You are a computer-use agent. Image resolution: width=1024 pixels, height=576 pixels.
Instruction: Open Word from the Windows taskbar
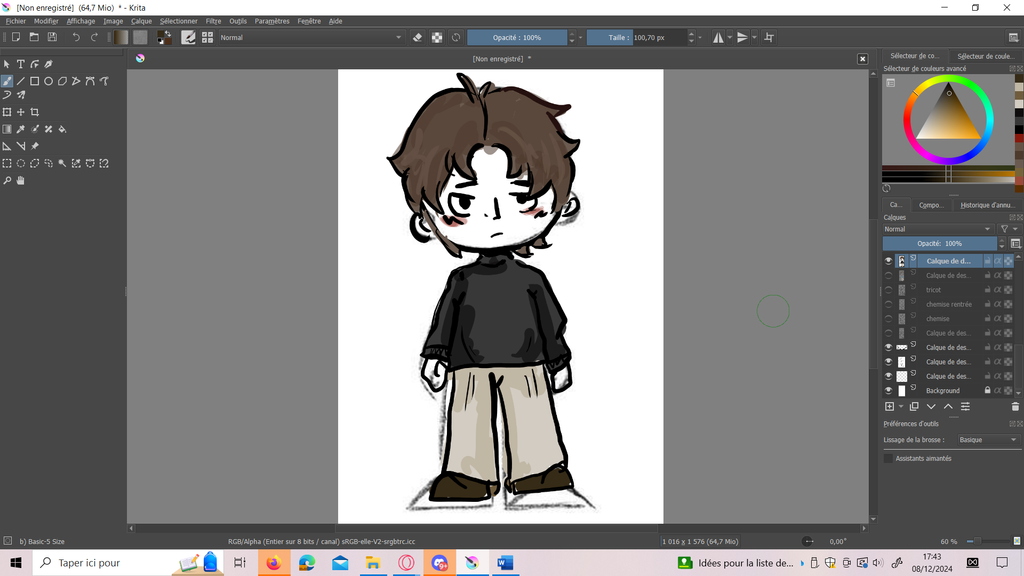coord(504,563)
